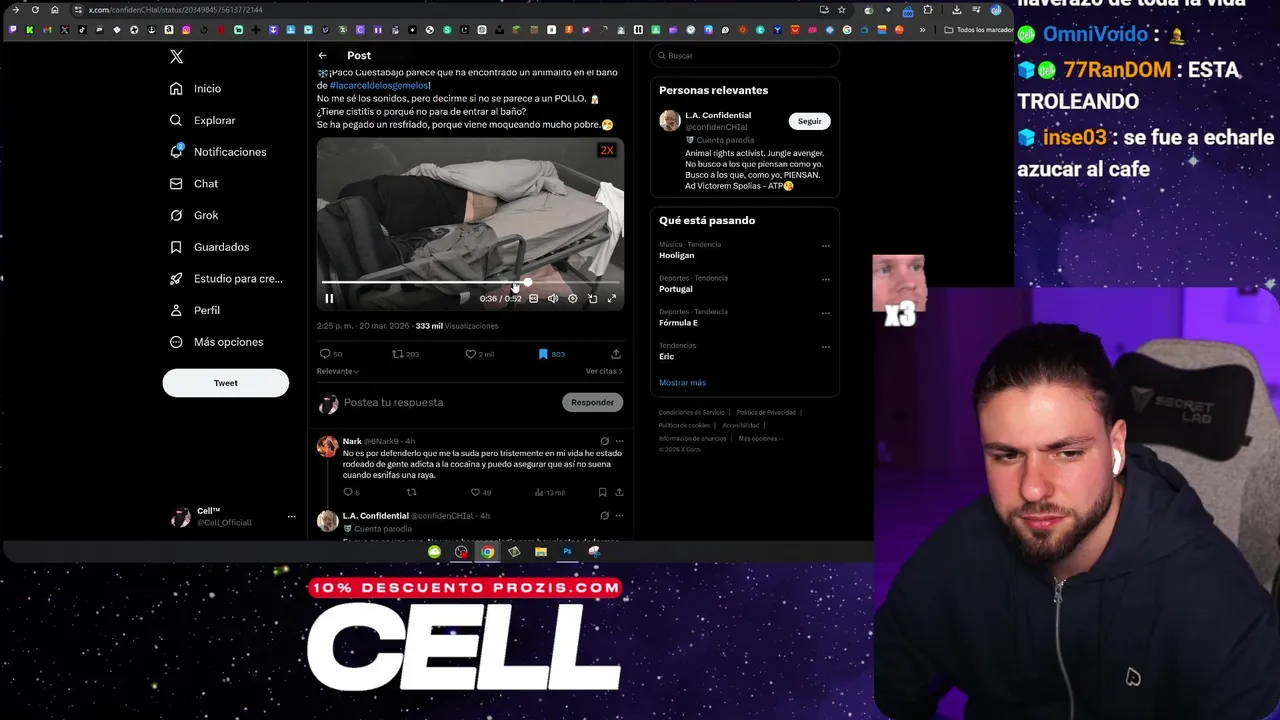Open Chrome in the taskbar
This screenshot has width=1280, height=720.
click(x=487, y=552)
